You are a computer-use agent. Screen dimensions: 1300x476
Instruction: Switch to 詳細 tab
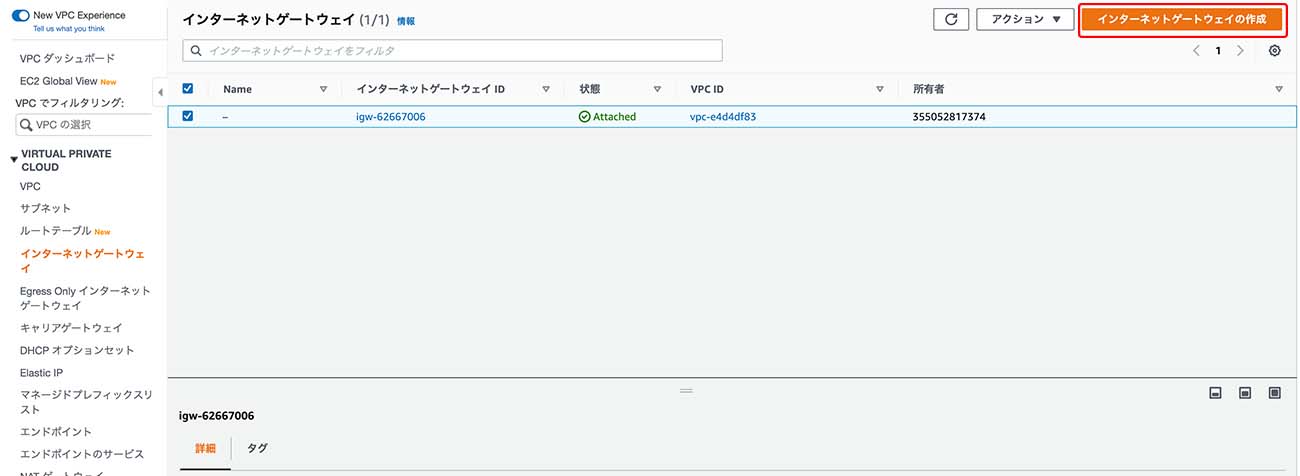(x=205, y=448)
